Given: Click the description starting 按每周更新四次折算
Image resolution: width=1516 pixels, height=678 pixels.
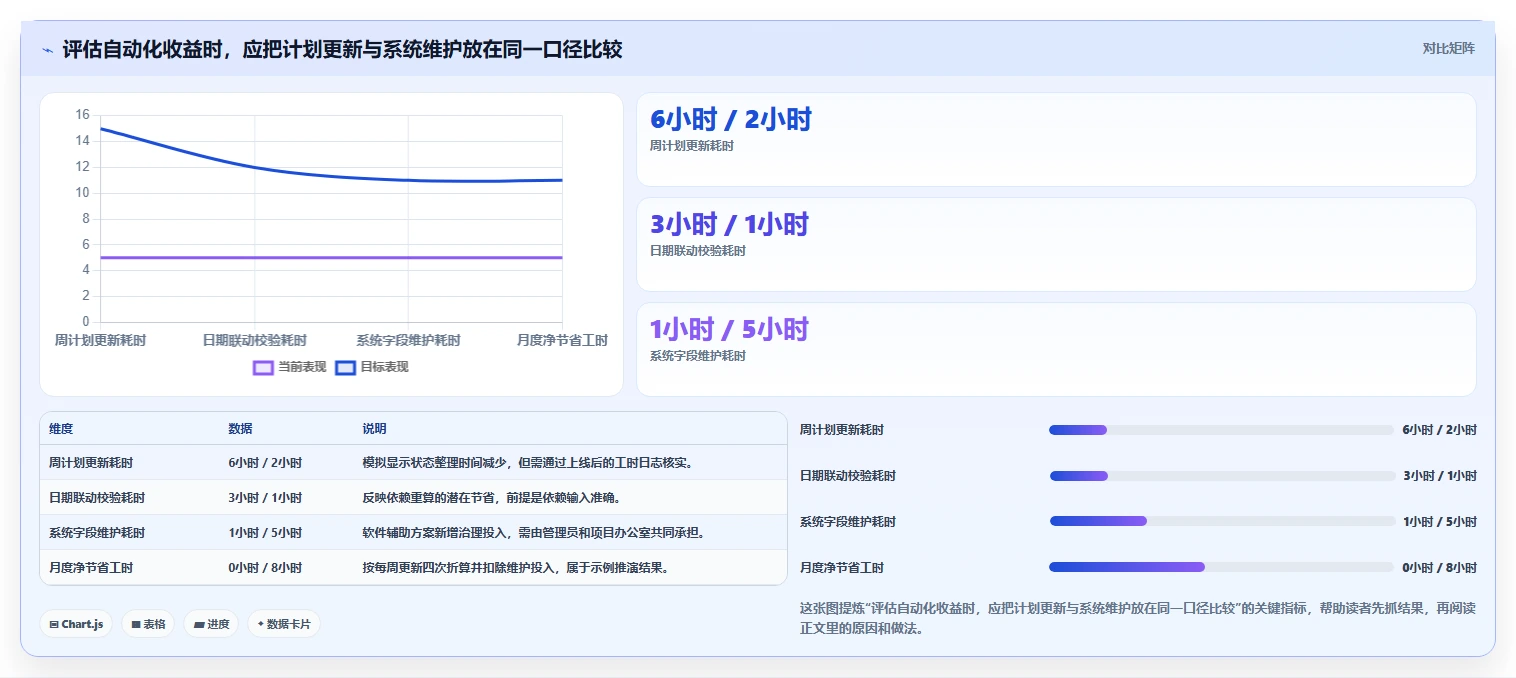Looking at the screenshot, I should [x=516, y=568].
